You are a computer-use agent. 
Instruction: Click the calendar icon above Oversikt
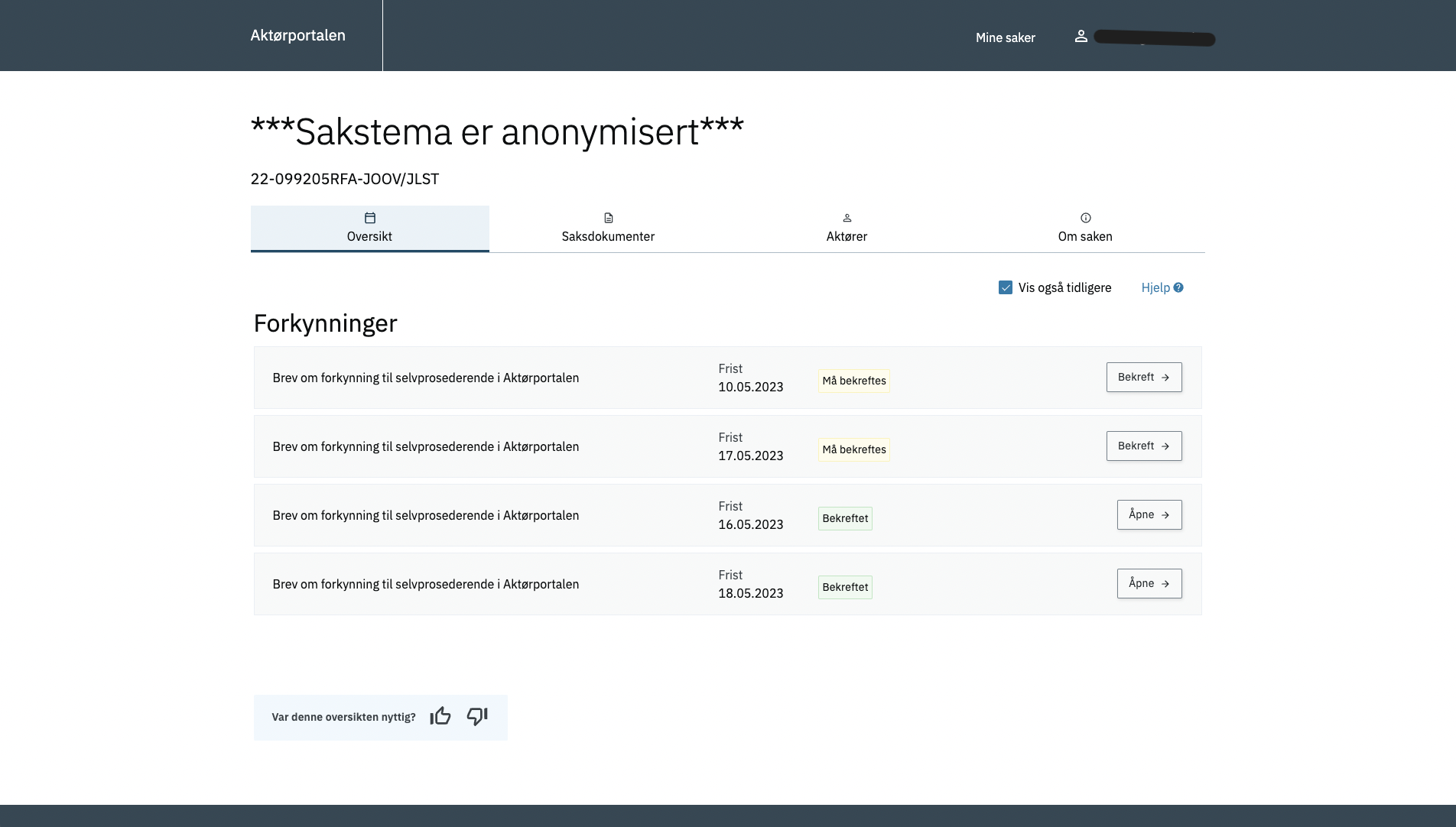pos(370,218)
